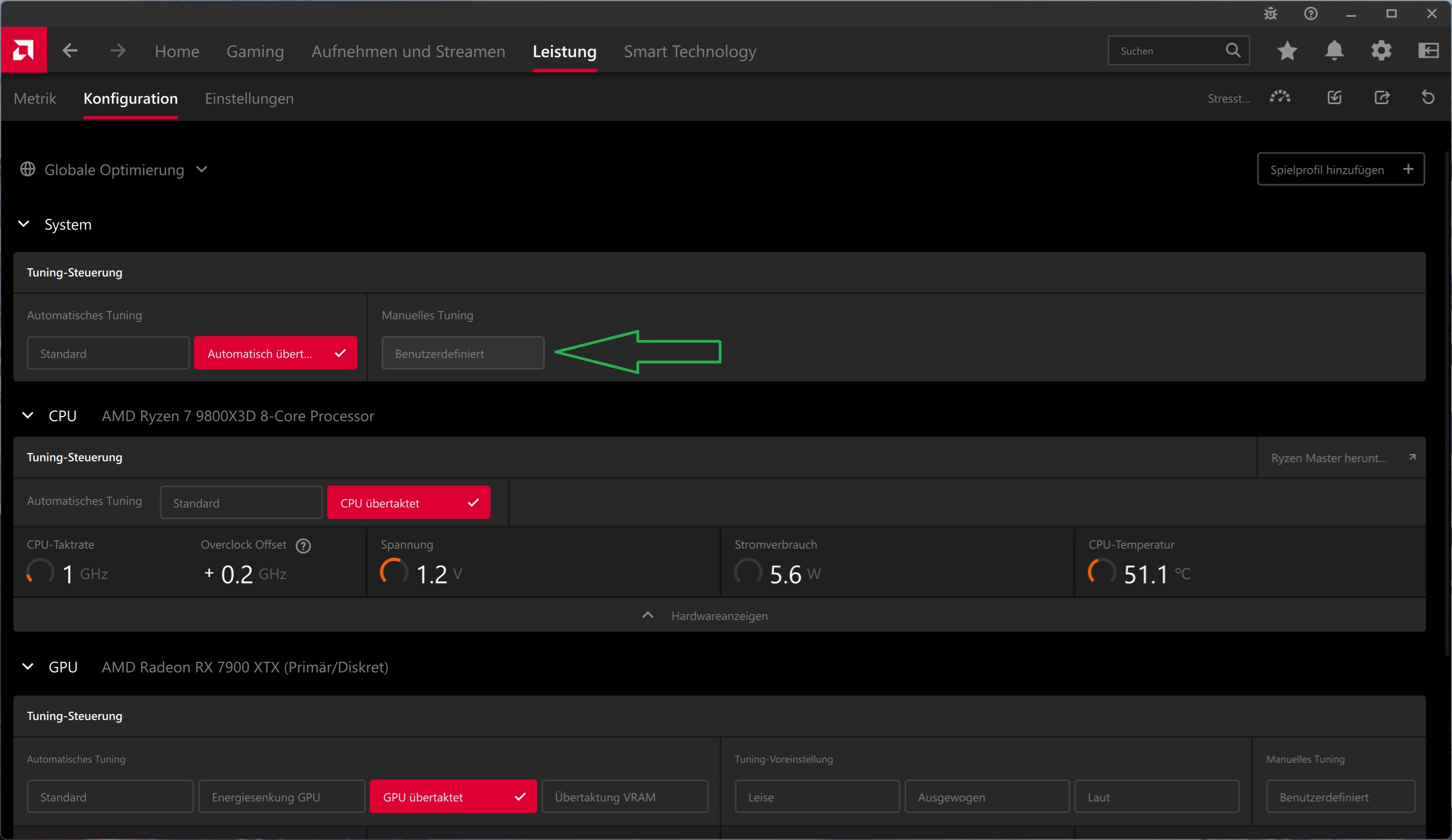1452x840 pixels.
Task: Click the AMD logo home icon
Action: (x=24, y=50)
